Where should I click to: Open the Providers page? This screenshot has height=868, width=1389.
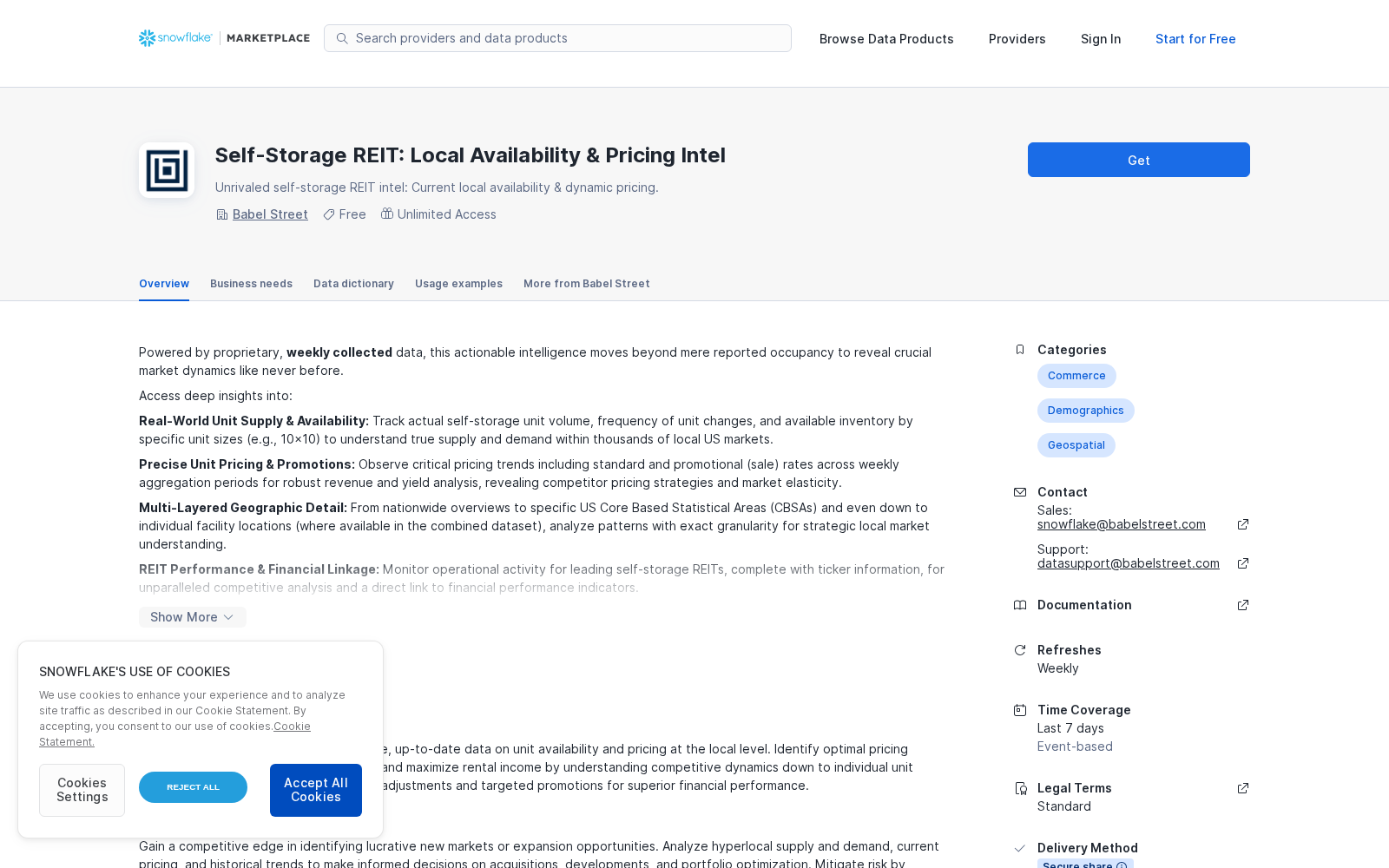click(1017, 39)
